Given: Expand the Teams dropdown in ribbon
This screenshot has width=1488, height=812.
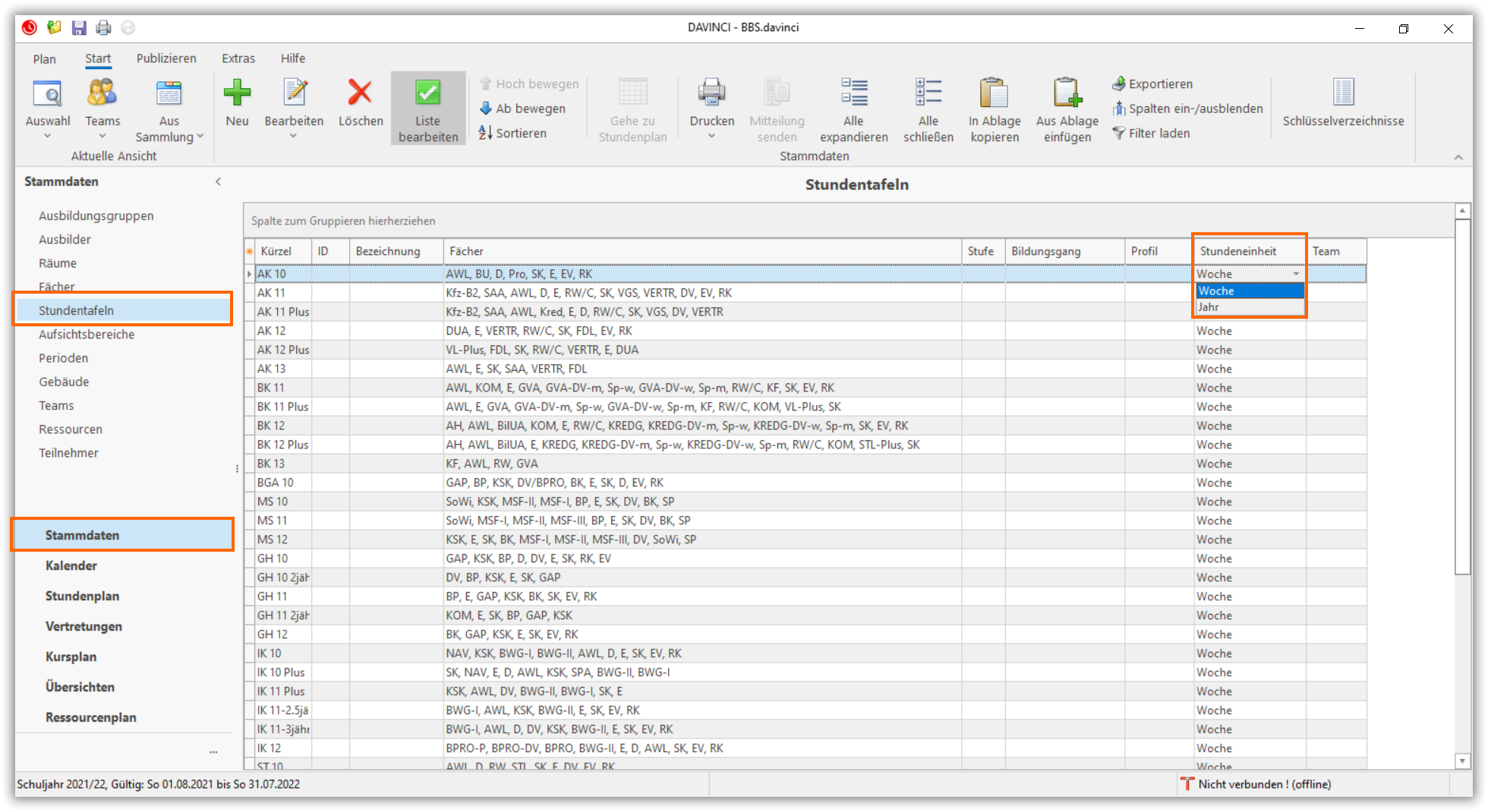Looking at the screenshot, I should [102, 137].
